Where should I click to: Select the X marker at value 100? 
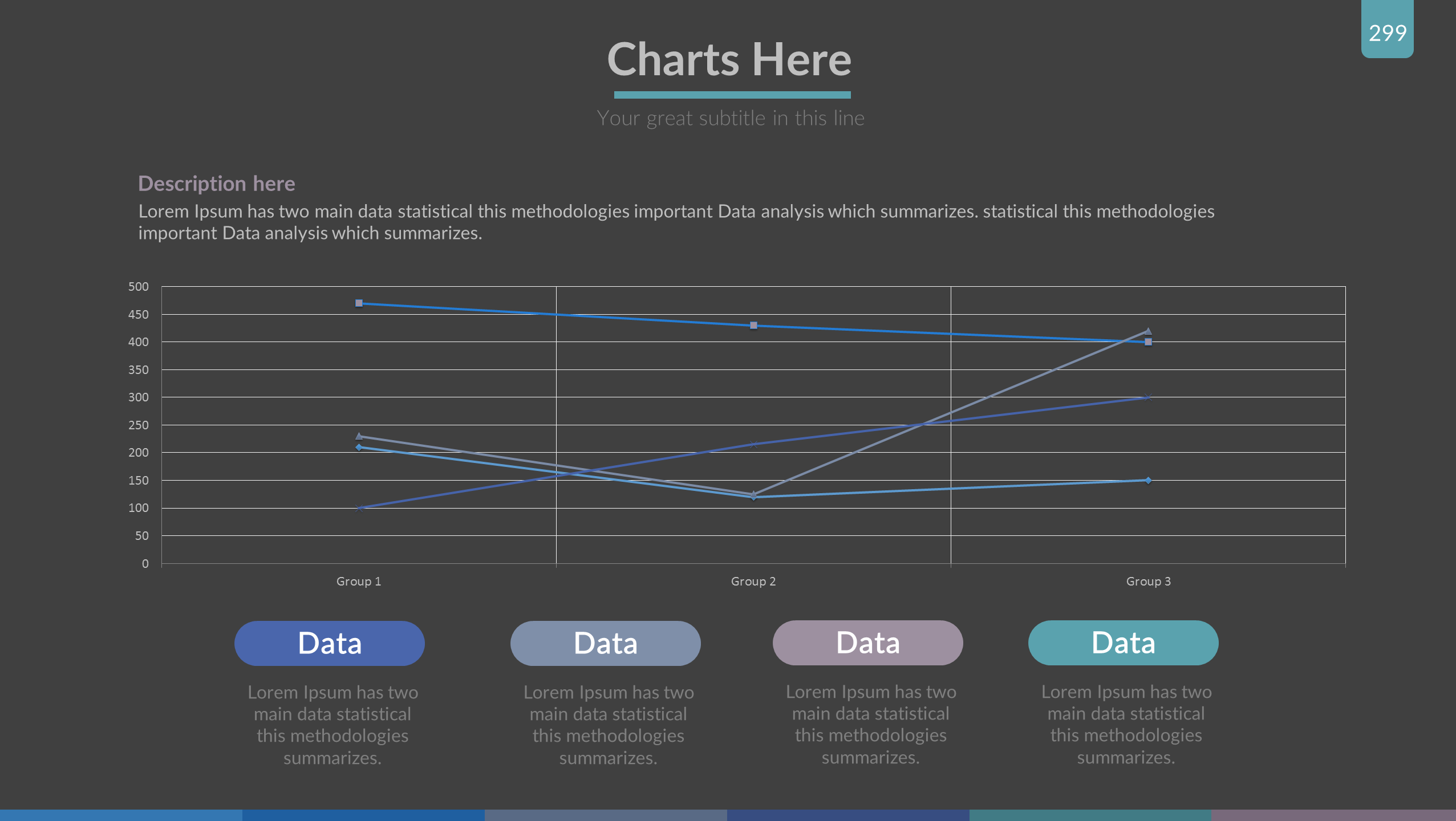point(359,508)
